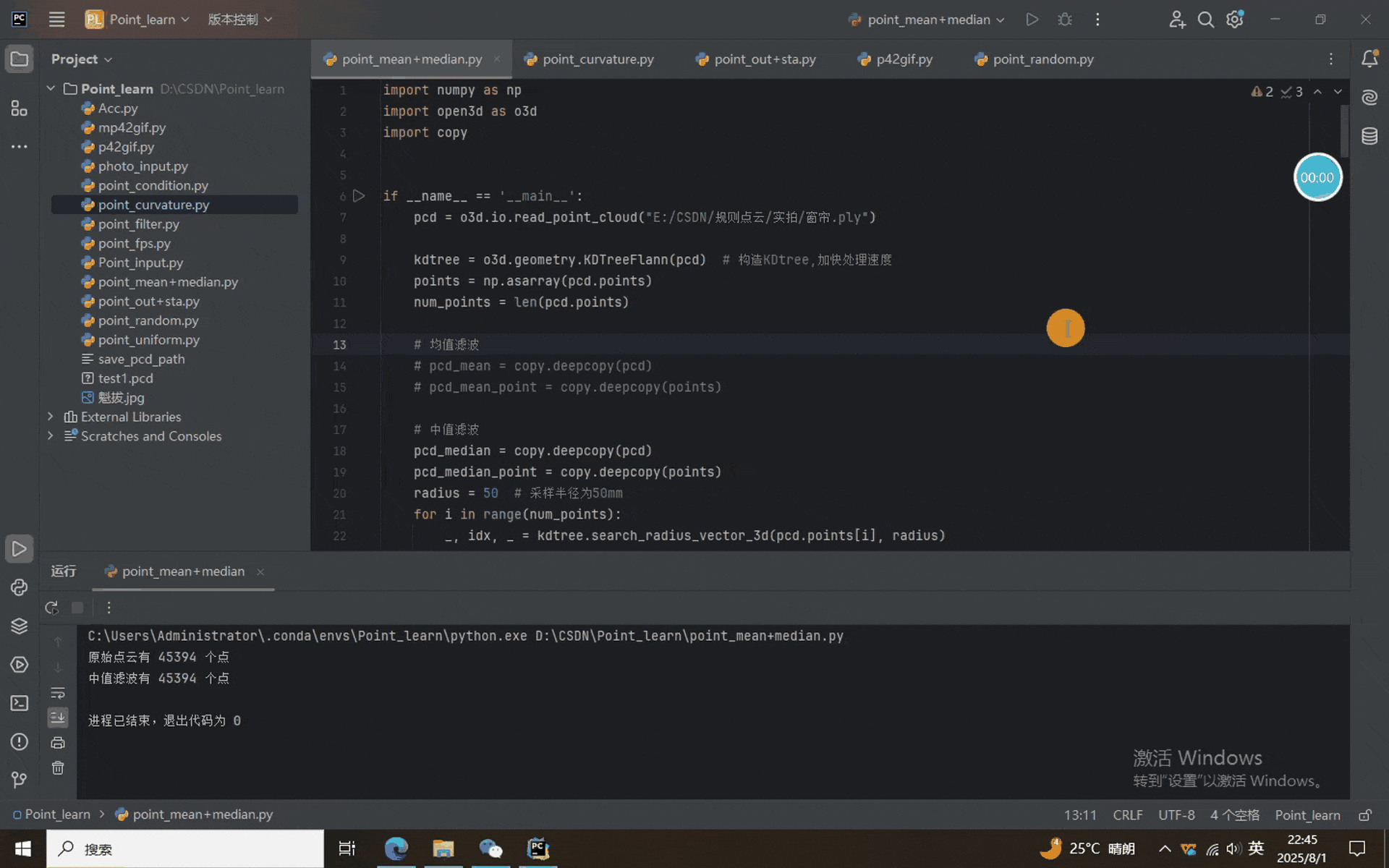Open Python Packages layers icon
This screenshot has height=868, width=1389.
point(20,626)
